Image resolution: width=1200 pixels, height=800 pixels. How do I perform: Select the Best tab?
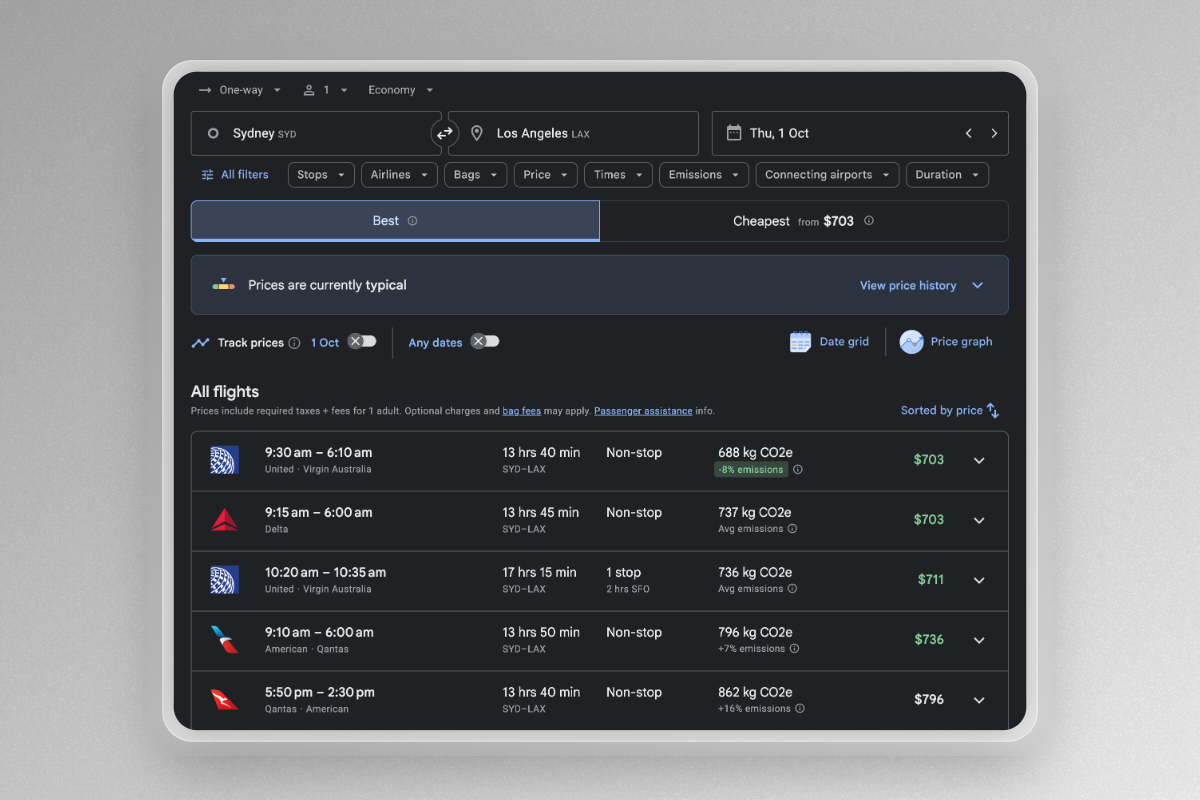coord(395,221)
